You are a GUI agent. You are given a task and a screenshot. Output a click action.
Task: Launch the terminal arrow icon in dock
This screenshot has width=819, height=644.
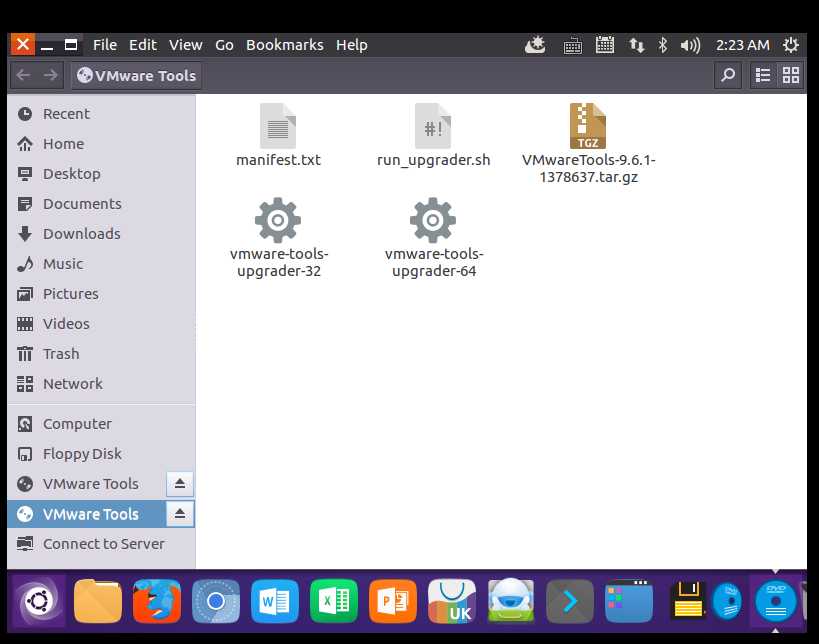click(570, 601)
